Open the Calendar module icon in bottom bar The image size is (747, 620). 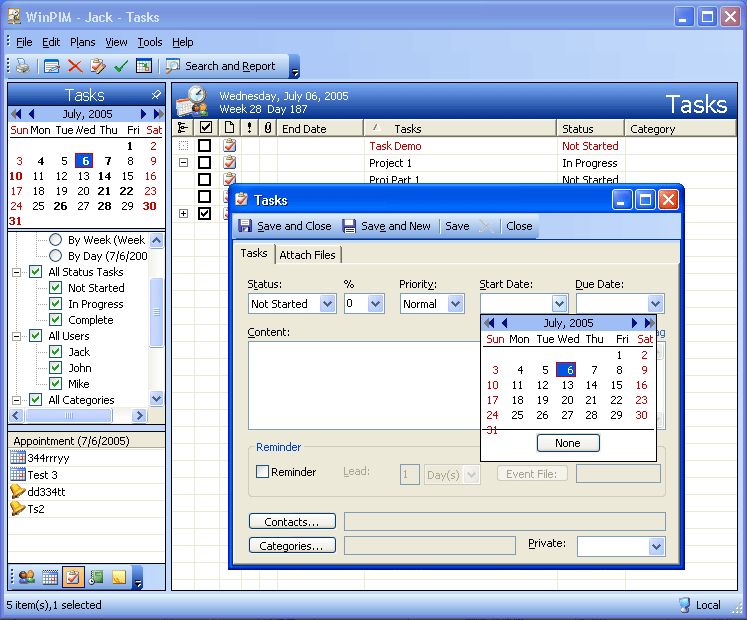click(49, 577)
